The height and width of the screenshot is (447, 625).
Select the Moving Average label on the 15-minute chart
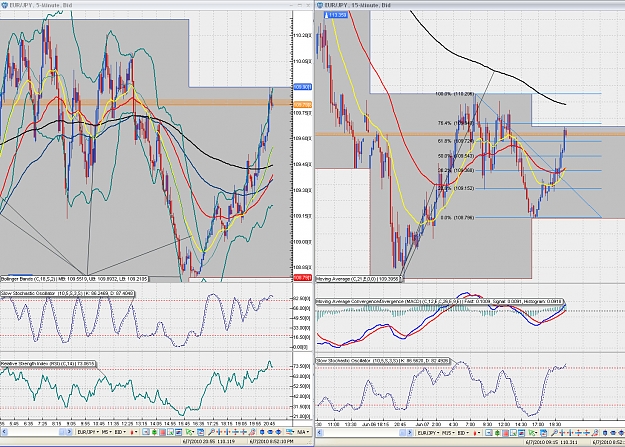[359, 279]
